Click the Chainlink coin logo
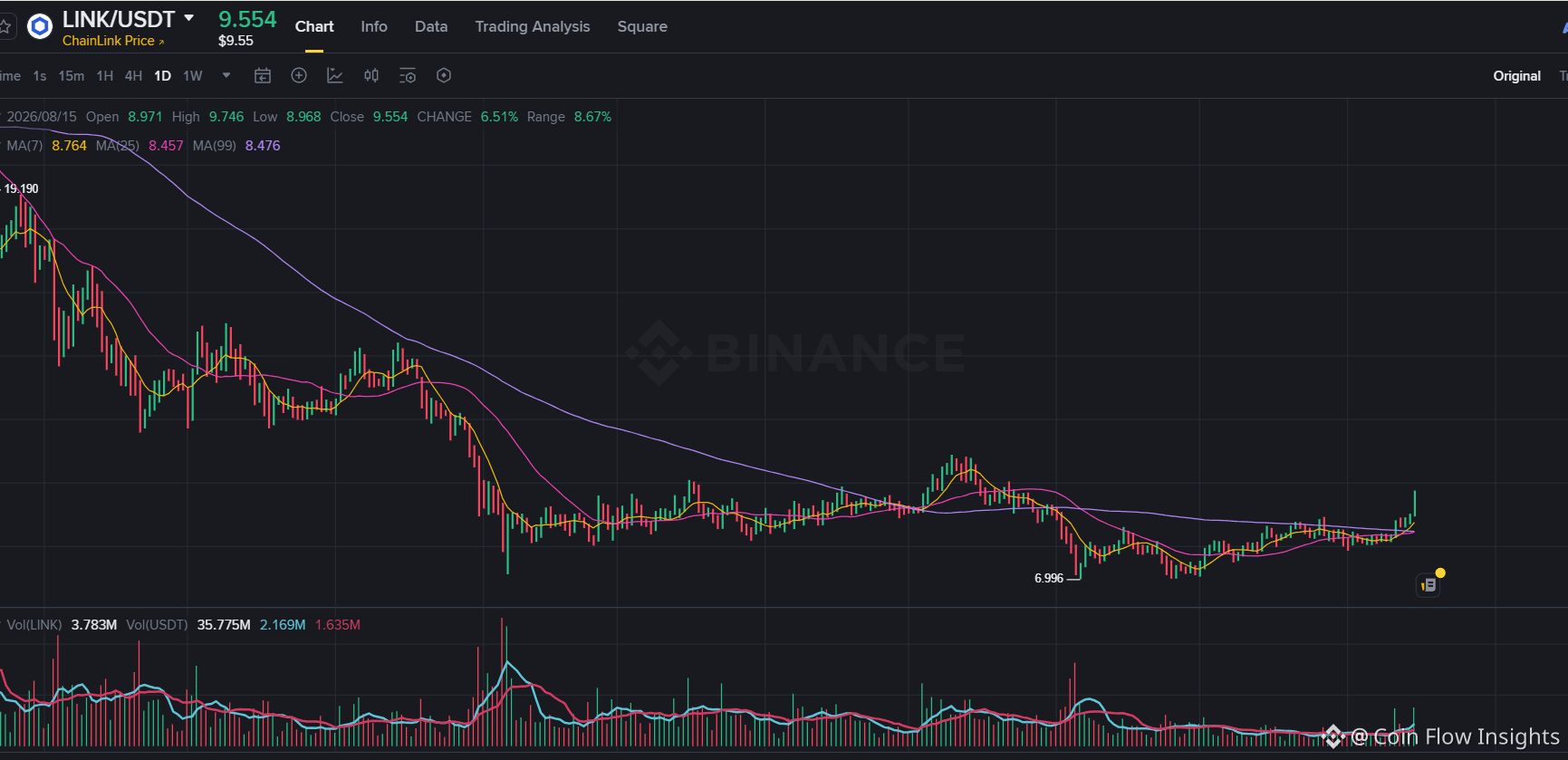1568x760 pixels. point(40,27)
